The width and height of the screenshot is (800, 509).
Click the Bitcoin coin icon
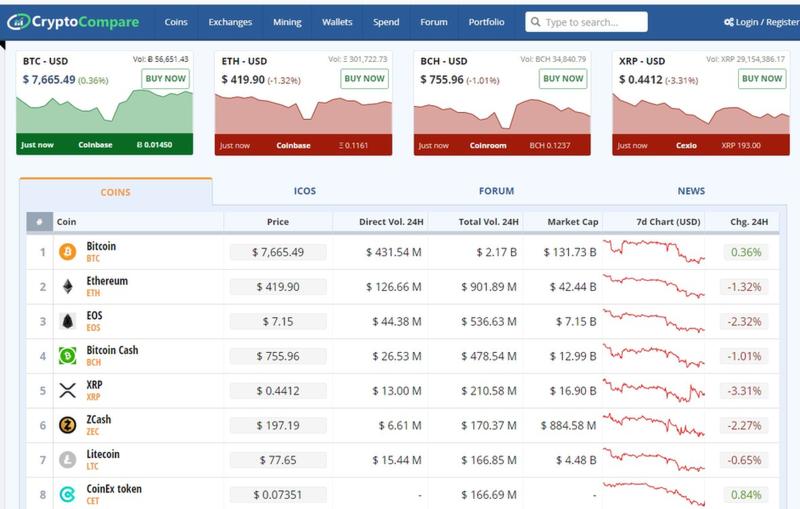pyautogui.click(x=67, y=252)
